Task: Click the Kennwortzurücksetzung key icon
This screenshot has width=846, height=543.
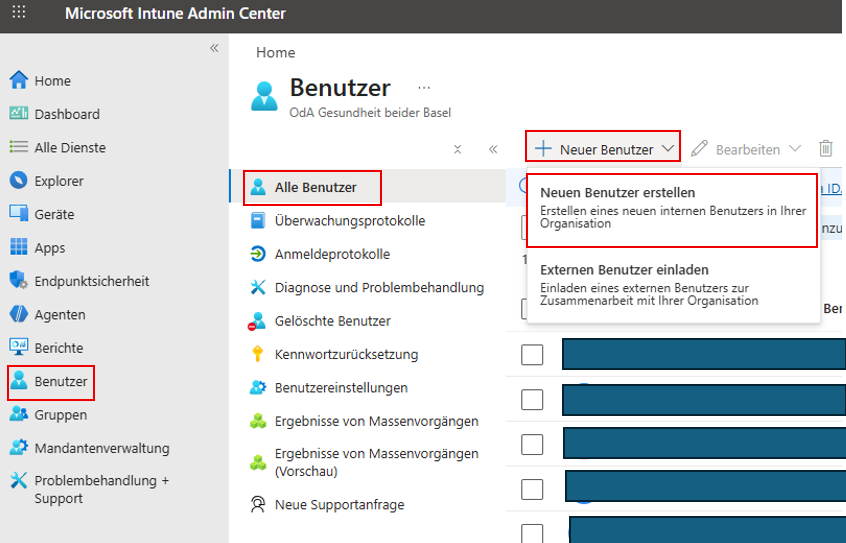Action: tap(258, 355)
